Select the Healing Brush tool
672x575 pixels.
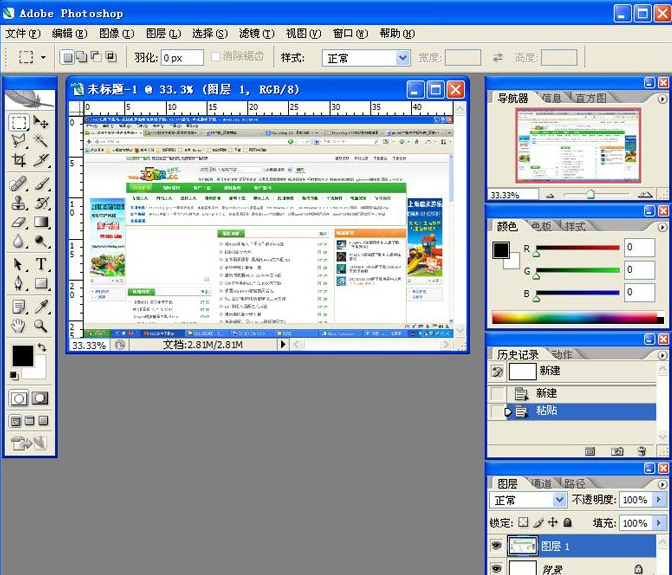click(18, 184)
